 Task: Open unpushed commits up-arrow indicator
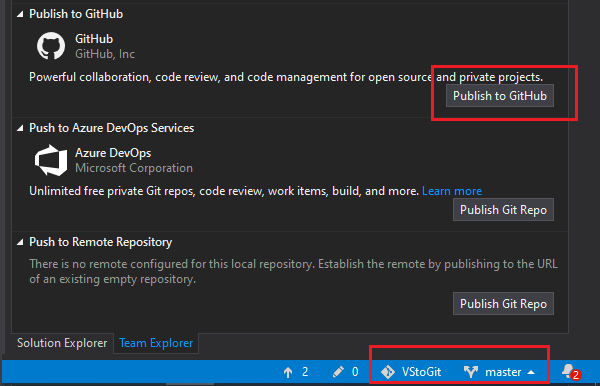pos(295,372)
